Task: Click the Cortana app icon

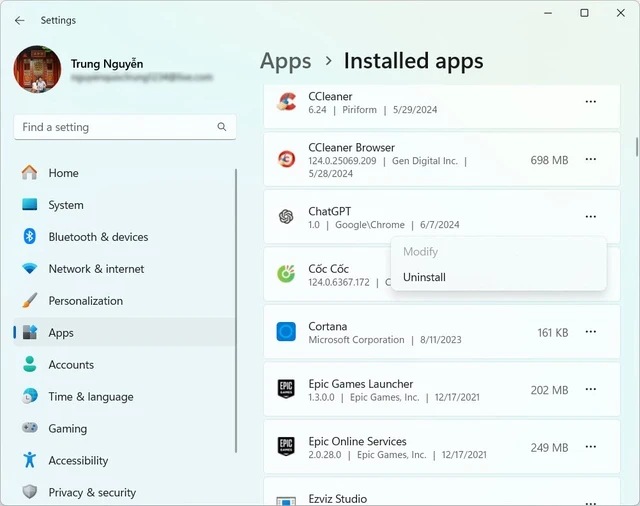Action: coord(286,332)
